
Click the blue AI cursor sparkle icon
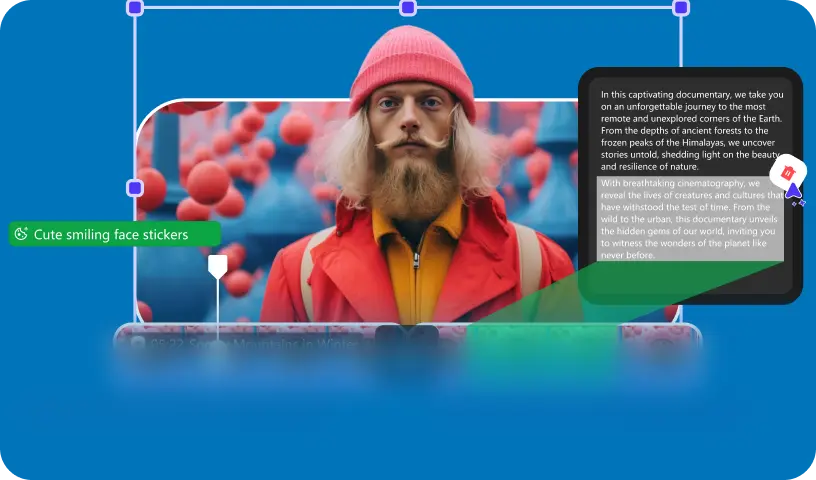(x=794, y=192)
